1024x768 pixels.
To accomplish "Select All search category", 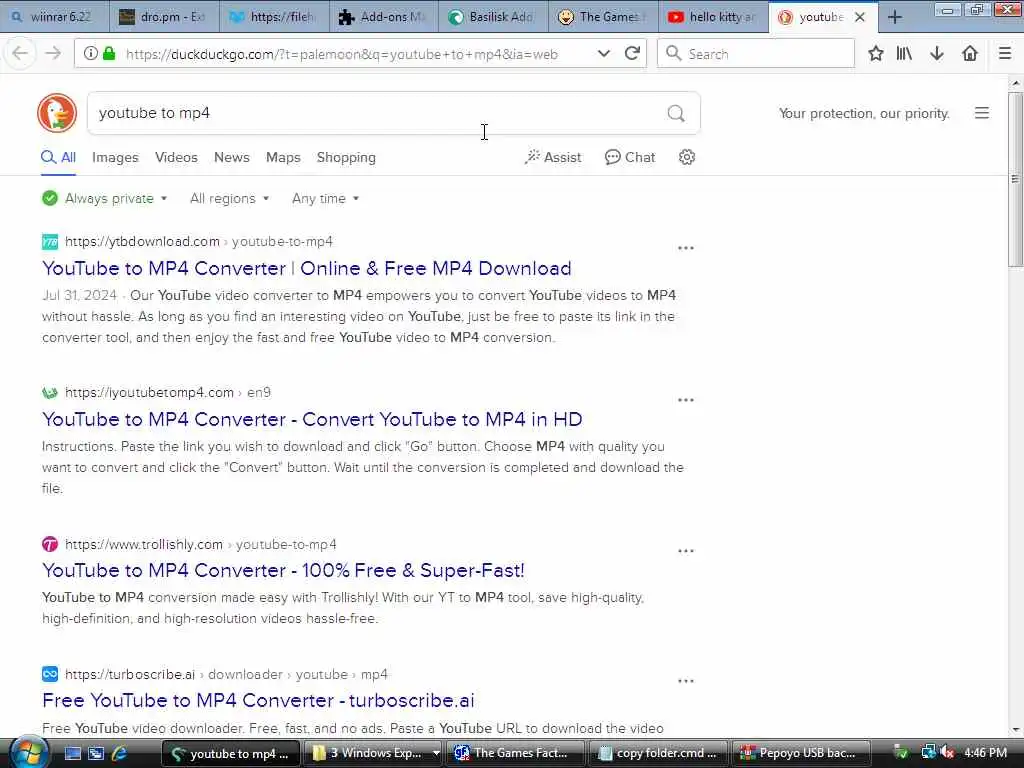I will [58, 157].
